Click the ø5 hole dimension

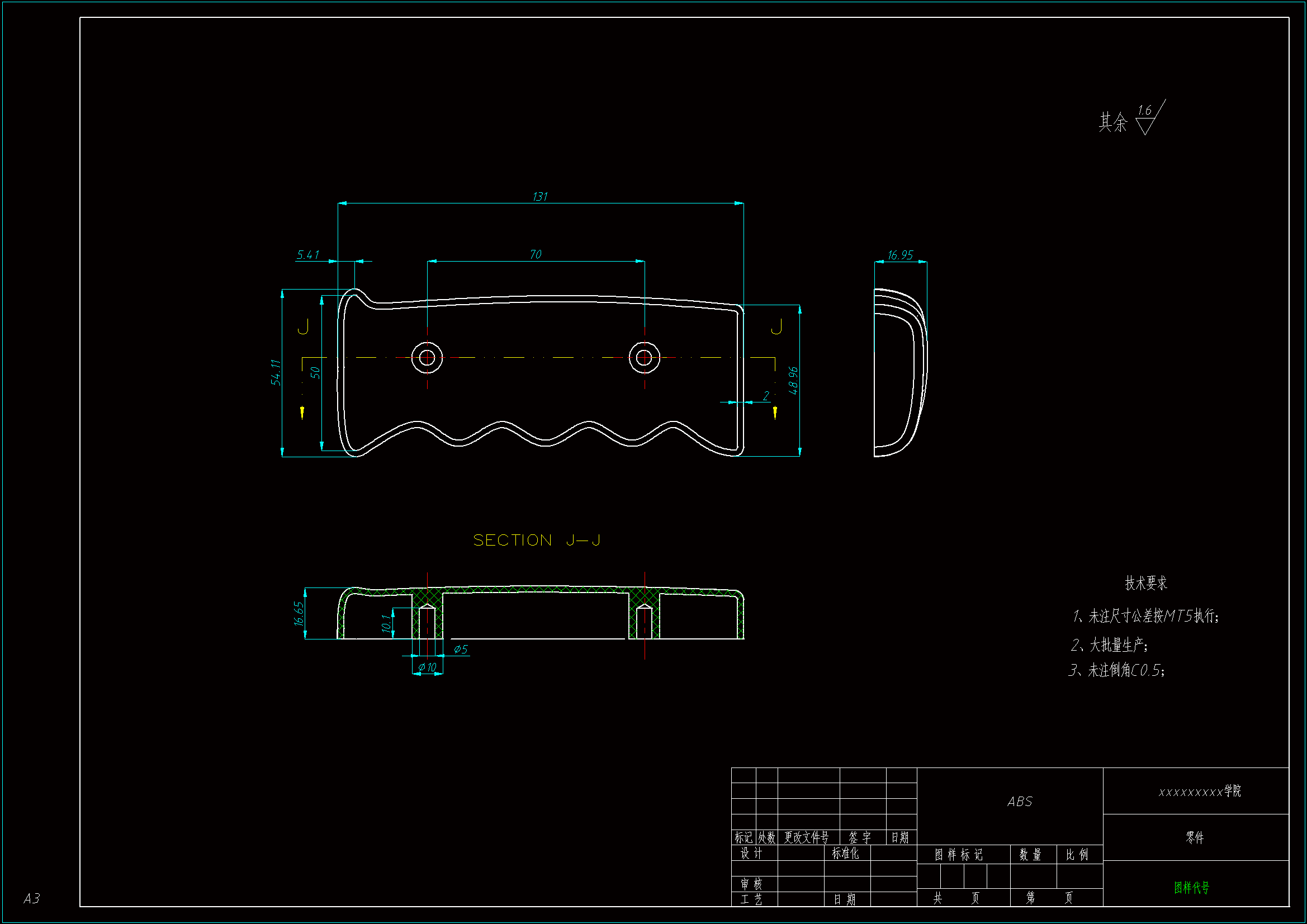coord(461,650)
